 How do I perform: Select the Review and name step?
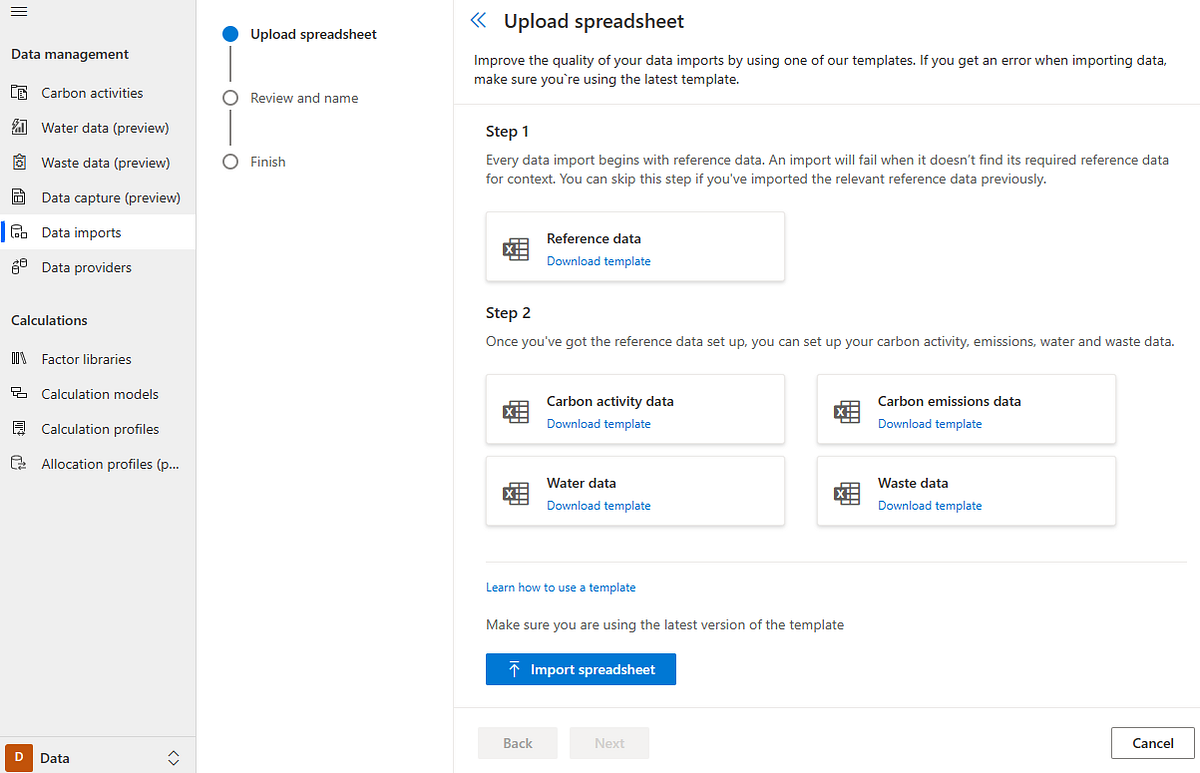pyautogui.click(x=230, y=97)
